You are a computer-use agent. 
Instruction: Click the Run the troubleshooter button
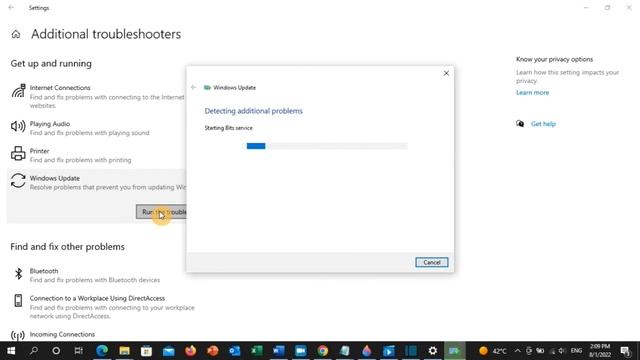(161, 212)
